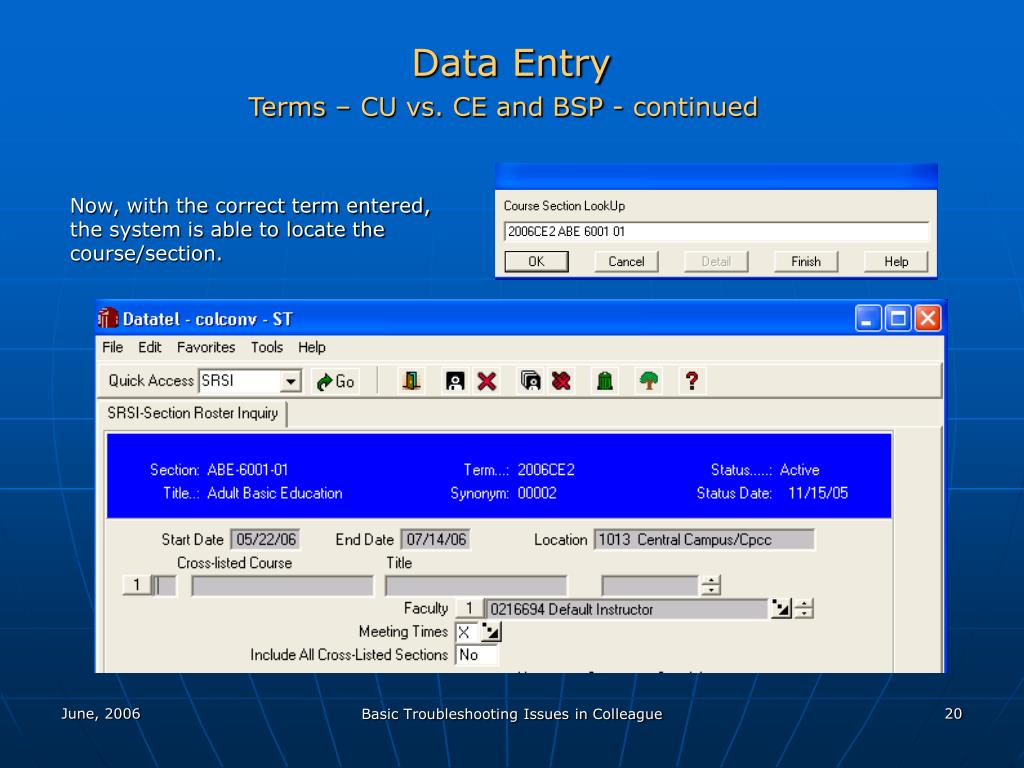Viewport: 1024px width, 768px height.
Task: Open the Tools menu
Action: coord(266,347)
